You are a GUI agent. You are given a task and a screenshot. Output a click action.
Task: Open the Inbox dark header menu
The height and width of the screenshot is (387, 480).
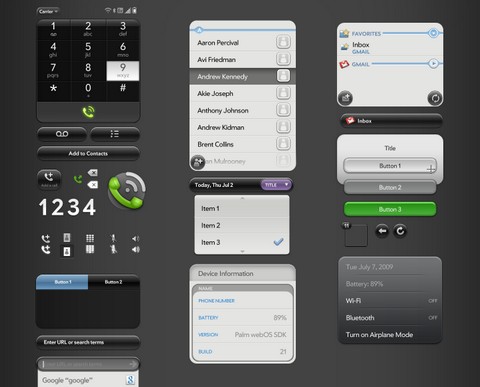pos(391,121)
